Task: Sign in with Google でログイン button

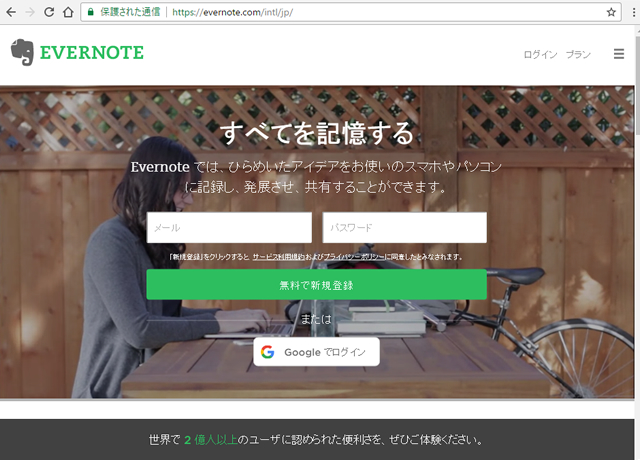Action: (316, 352)
